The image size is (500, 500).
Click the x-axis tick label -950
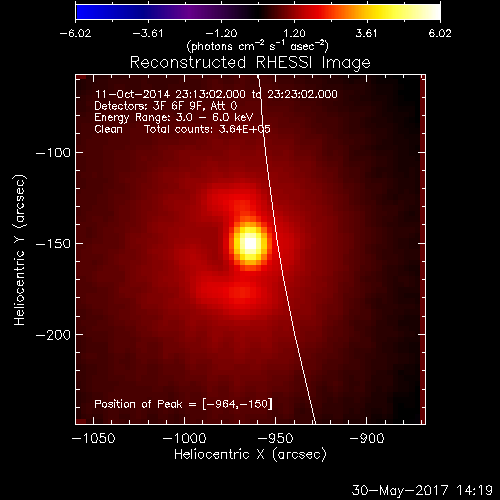pyautogui.click(x=276, y=438)
